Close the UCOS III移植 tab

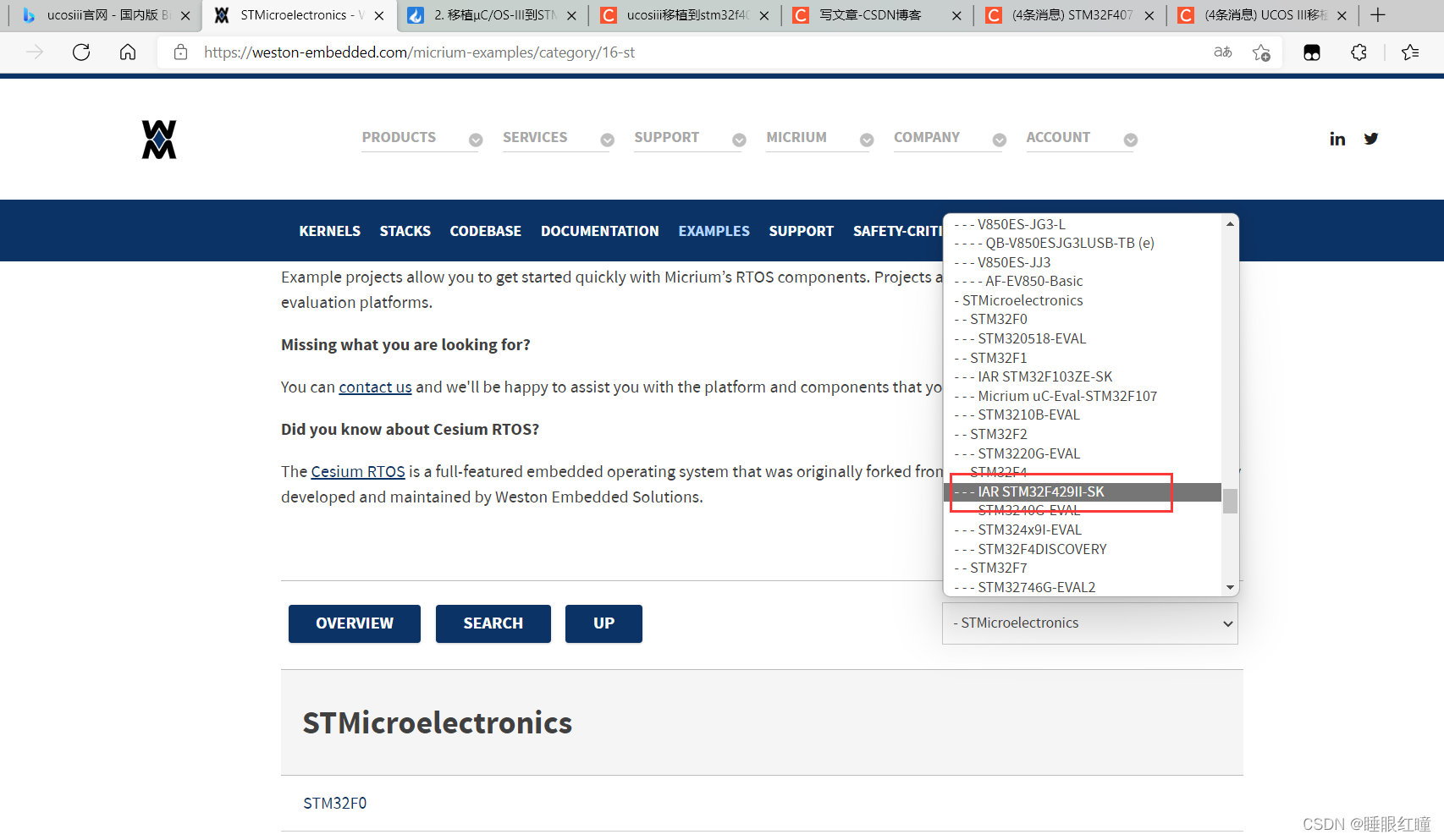[x=1342, y=15]
